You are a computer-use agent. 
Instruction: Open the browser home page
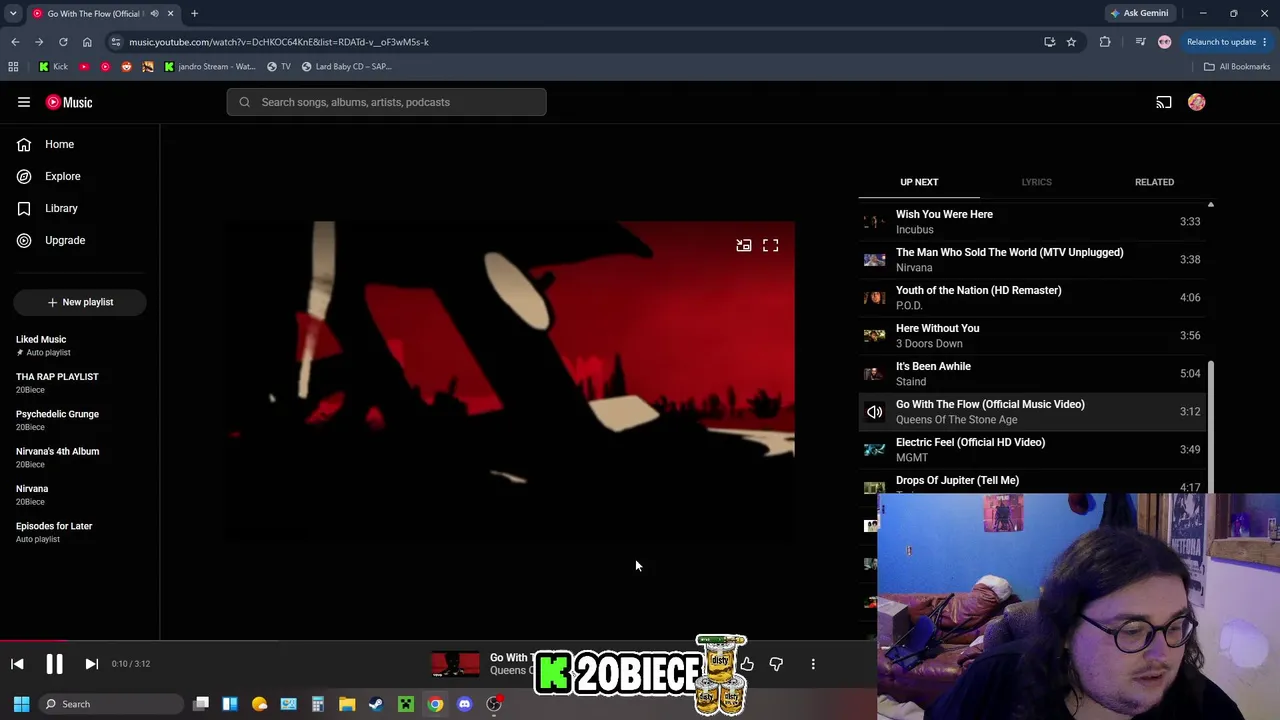[x=87, y=42]
